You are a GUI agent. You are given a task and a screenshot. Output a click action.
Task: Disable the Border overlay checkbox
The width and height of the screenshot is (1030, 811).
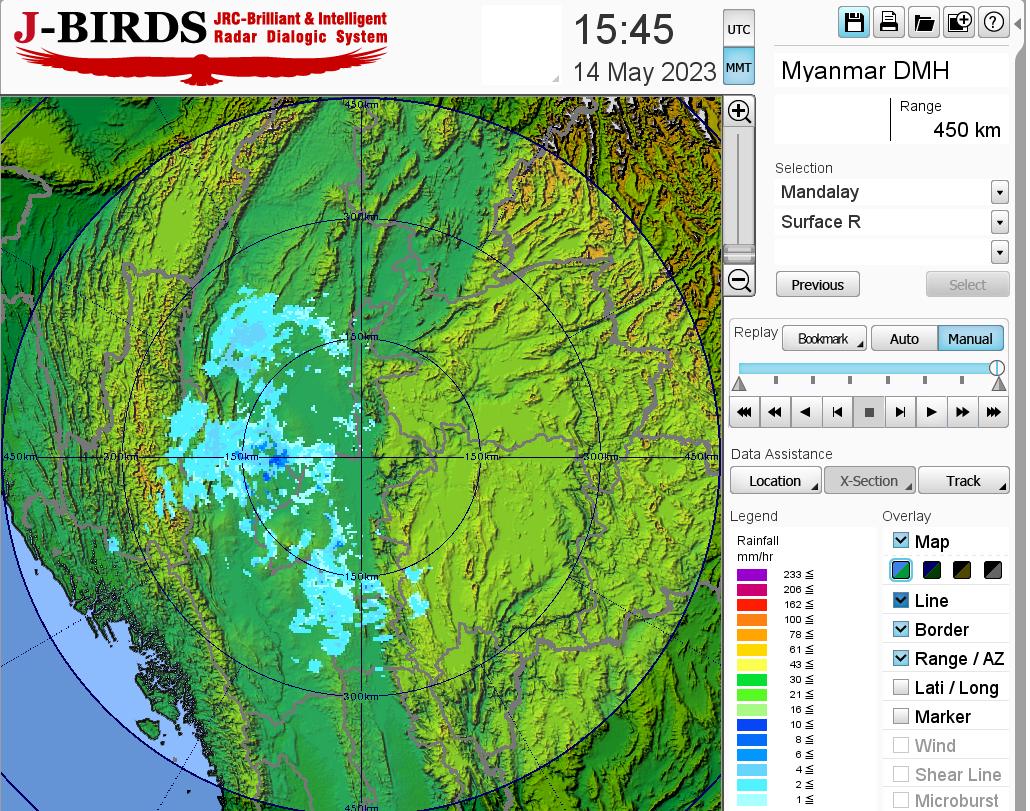pyautogui.click(x=901, y=629)
